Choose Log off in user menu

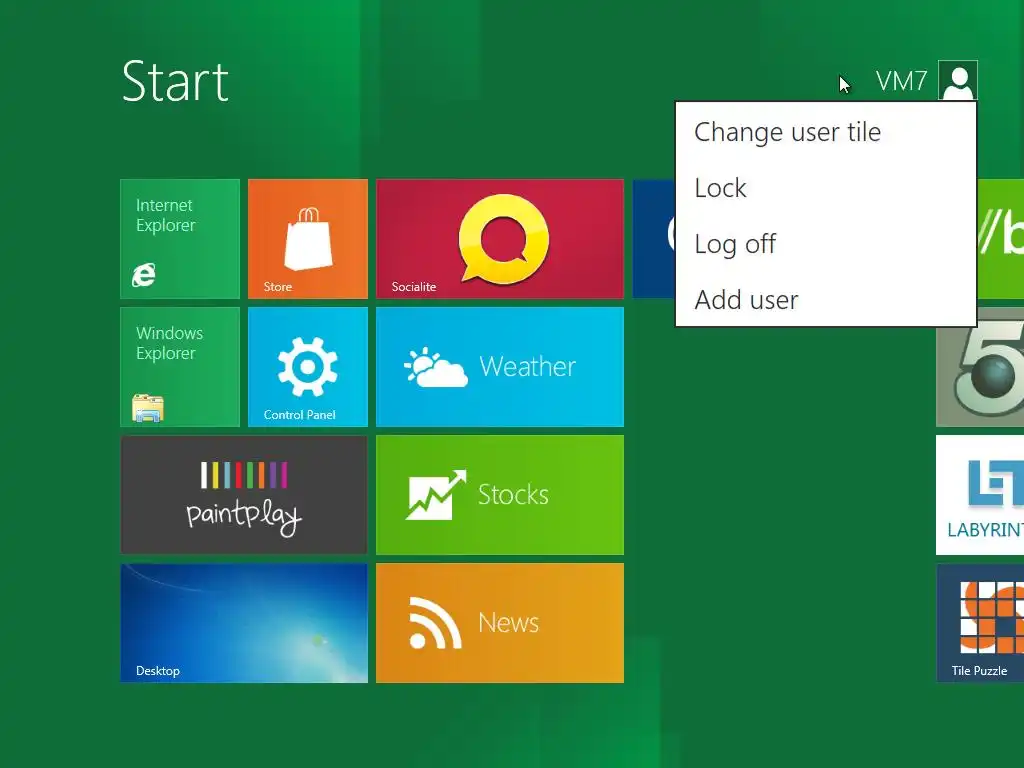click(x=826, y=244)
